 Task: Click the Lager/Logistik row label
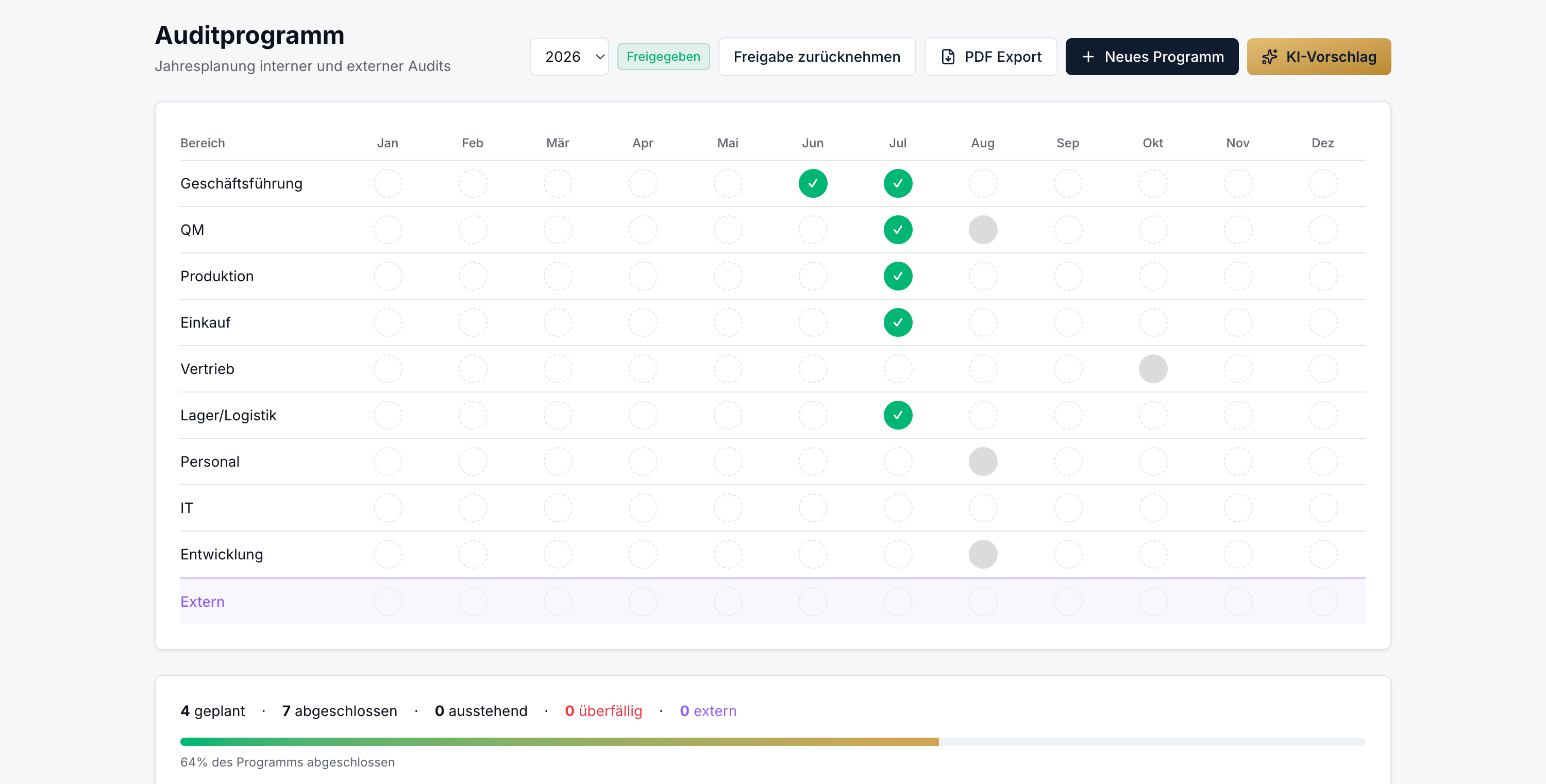point(228,415)
